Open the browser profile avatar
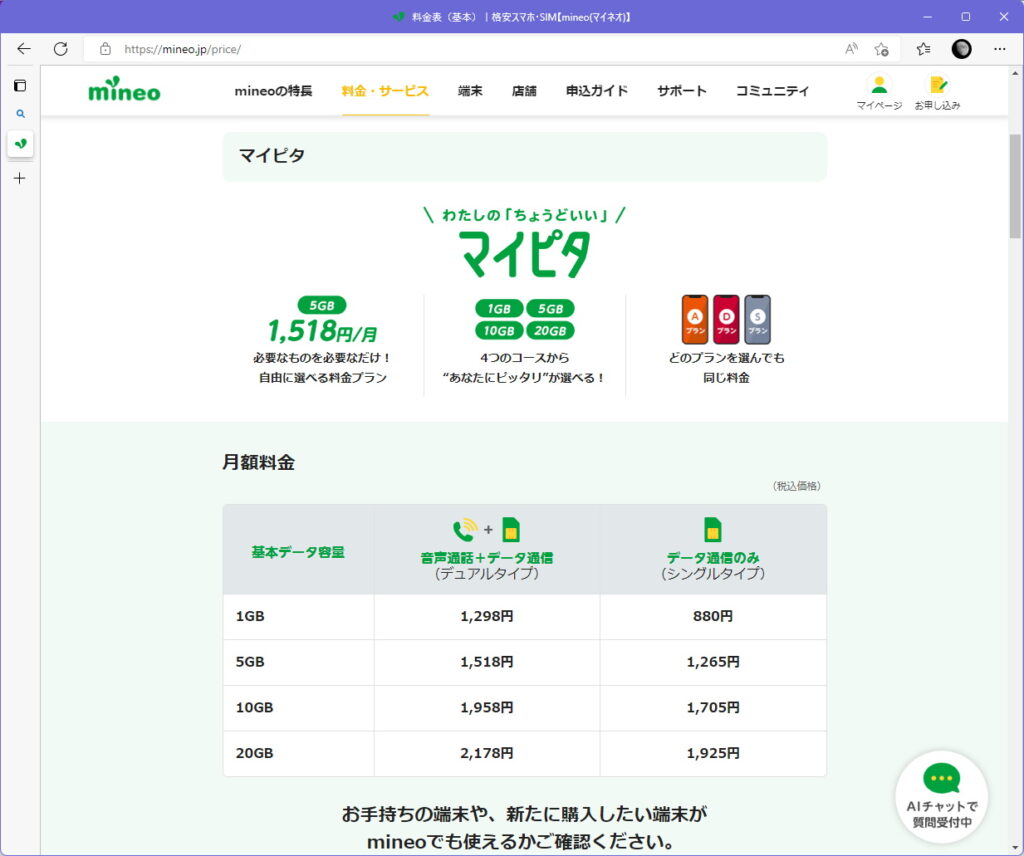Viewport: 1024px width, 856px height. pos(961,49)
